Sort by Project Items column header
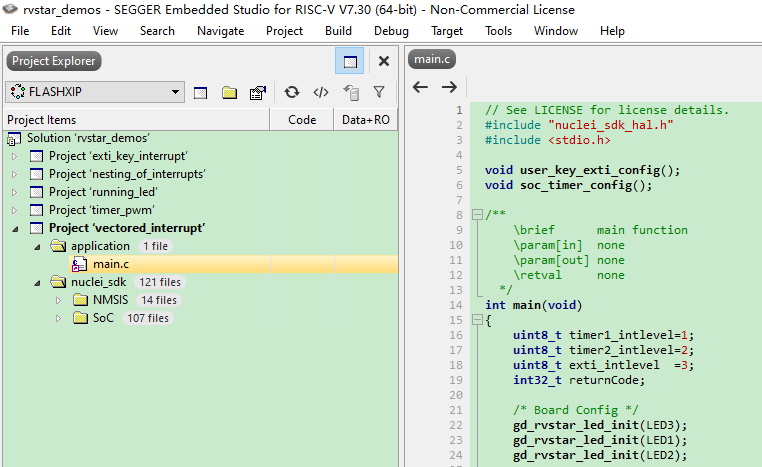The width and height of the screenshot is (762, 467). point(137,120)
